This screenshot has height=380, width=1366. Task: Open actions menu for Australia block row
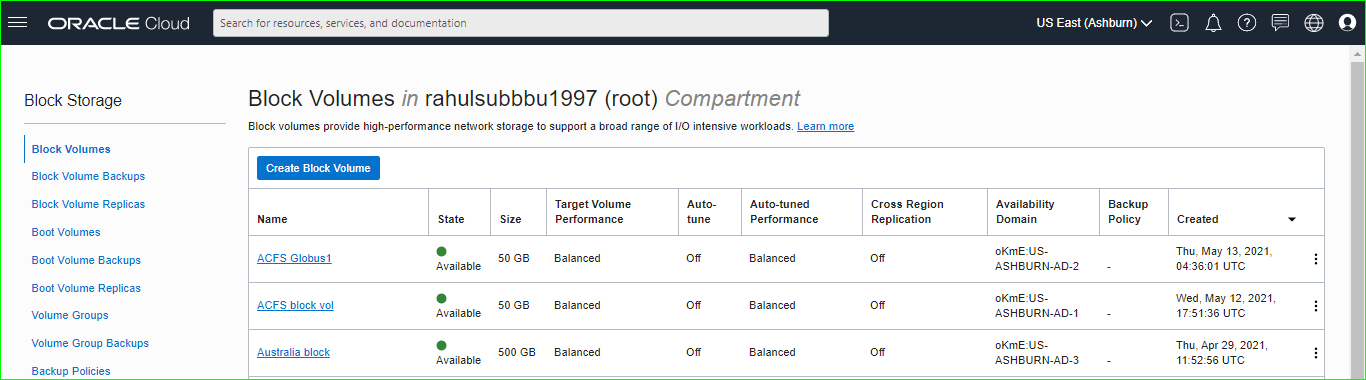[1315, 353]
